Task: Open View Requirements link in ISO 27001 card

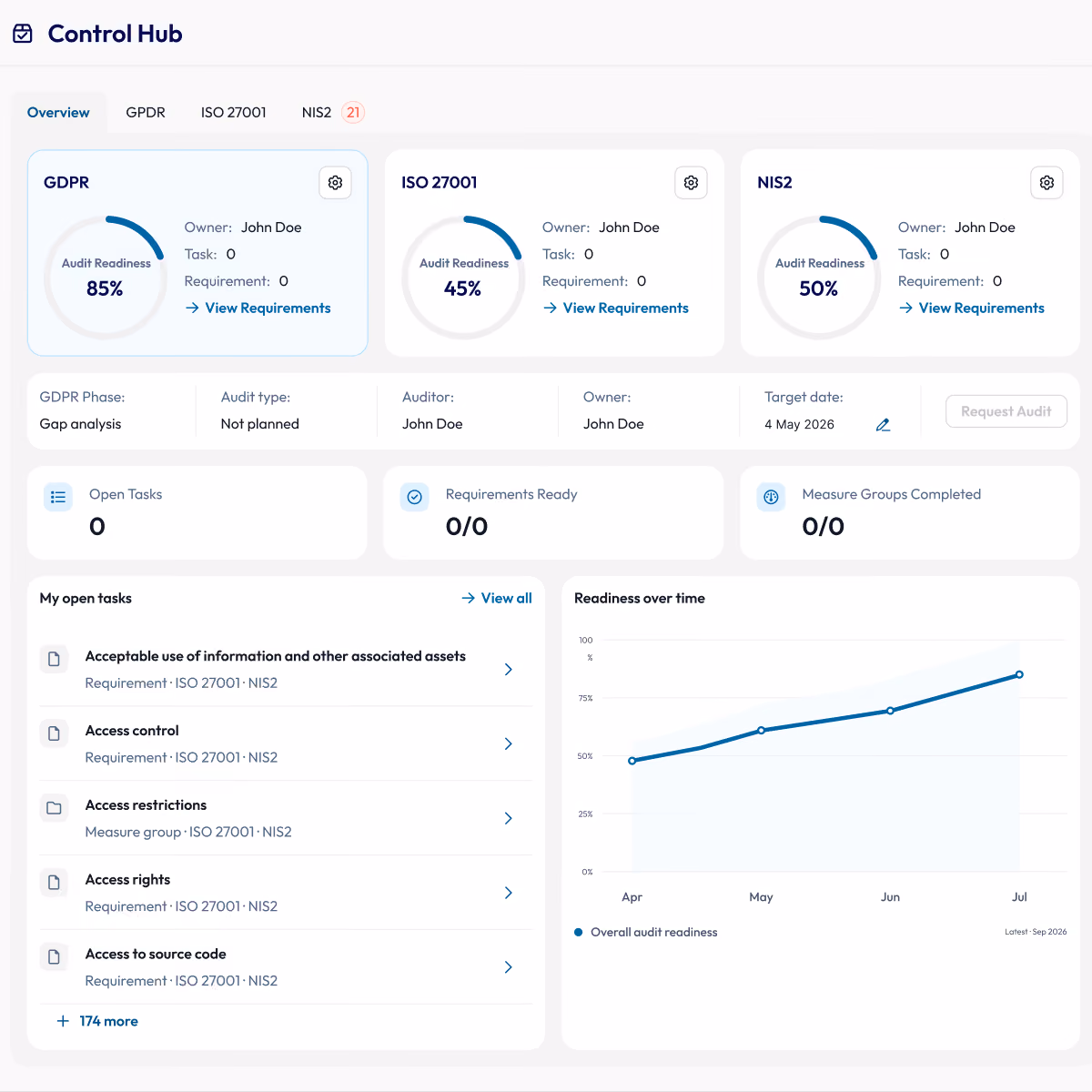Action: [616, 308]
